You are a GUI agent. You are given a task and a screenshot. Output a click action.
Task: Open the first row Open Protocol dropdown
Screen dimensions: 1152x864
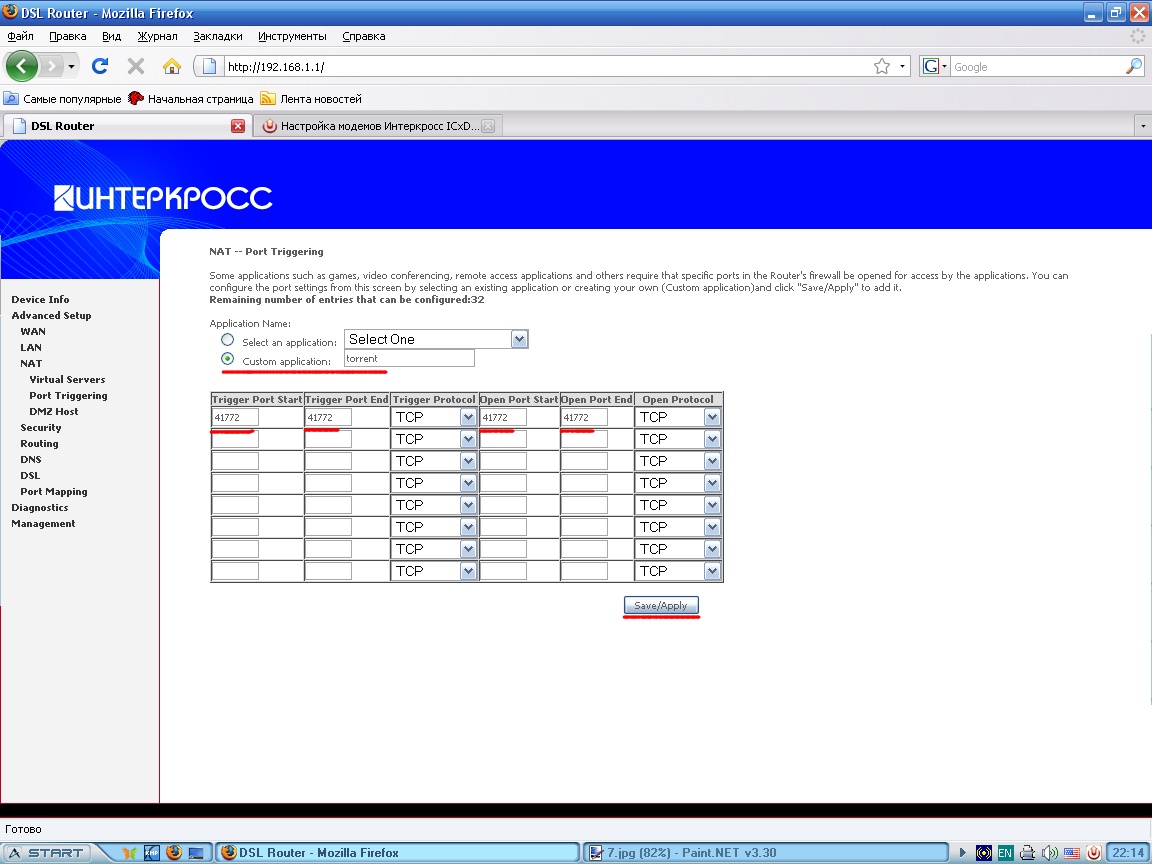(678, 417)
